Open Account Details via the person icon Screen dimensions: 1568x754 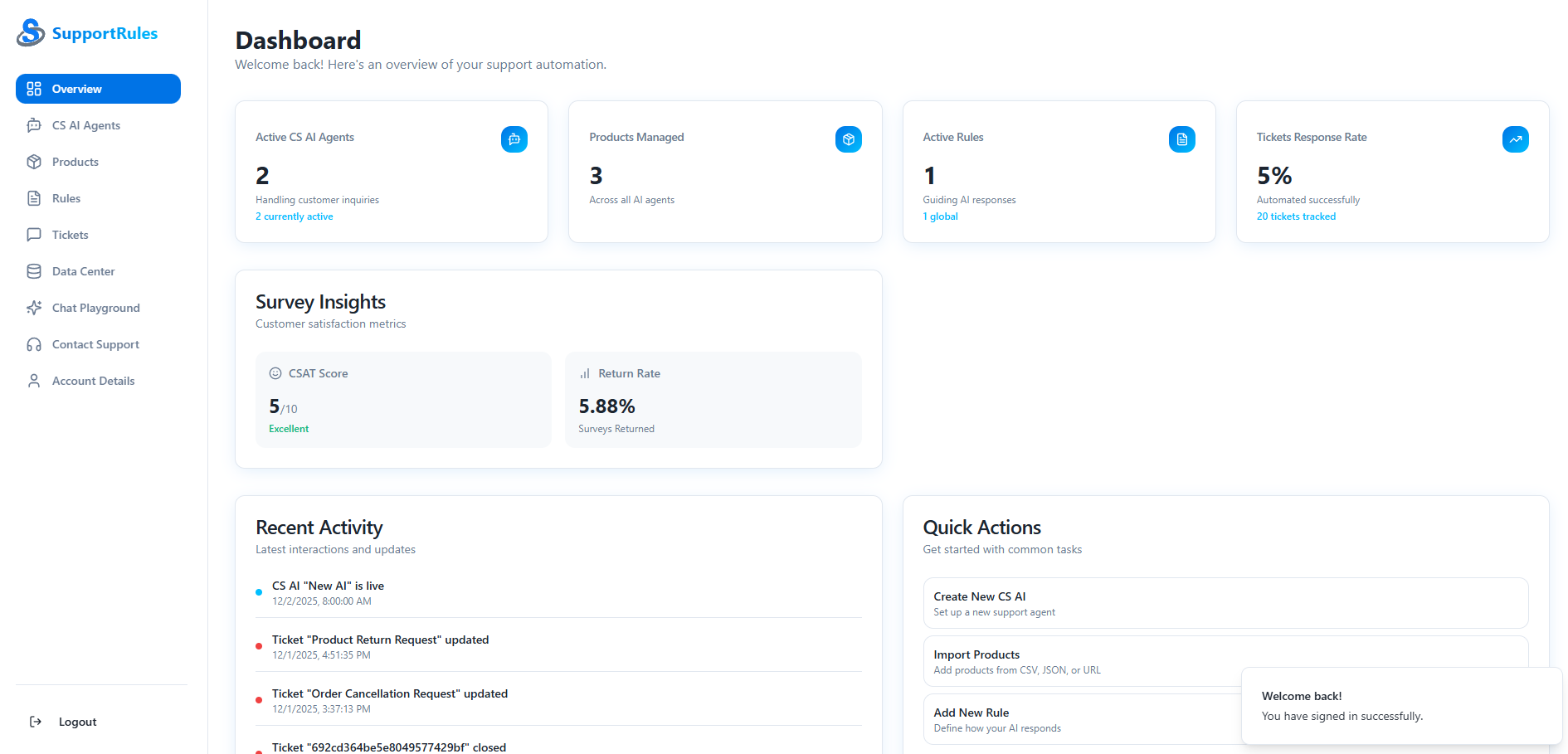tap(34, 380)
